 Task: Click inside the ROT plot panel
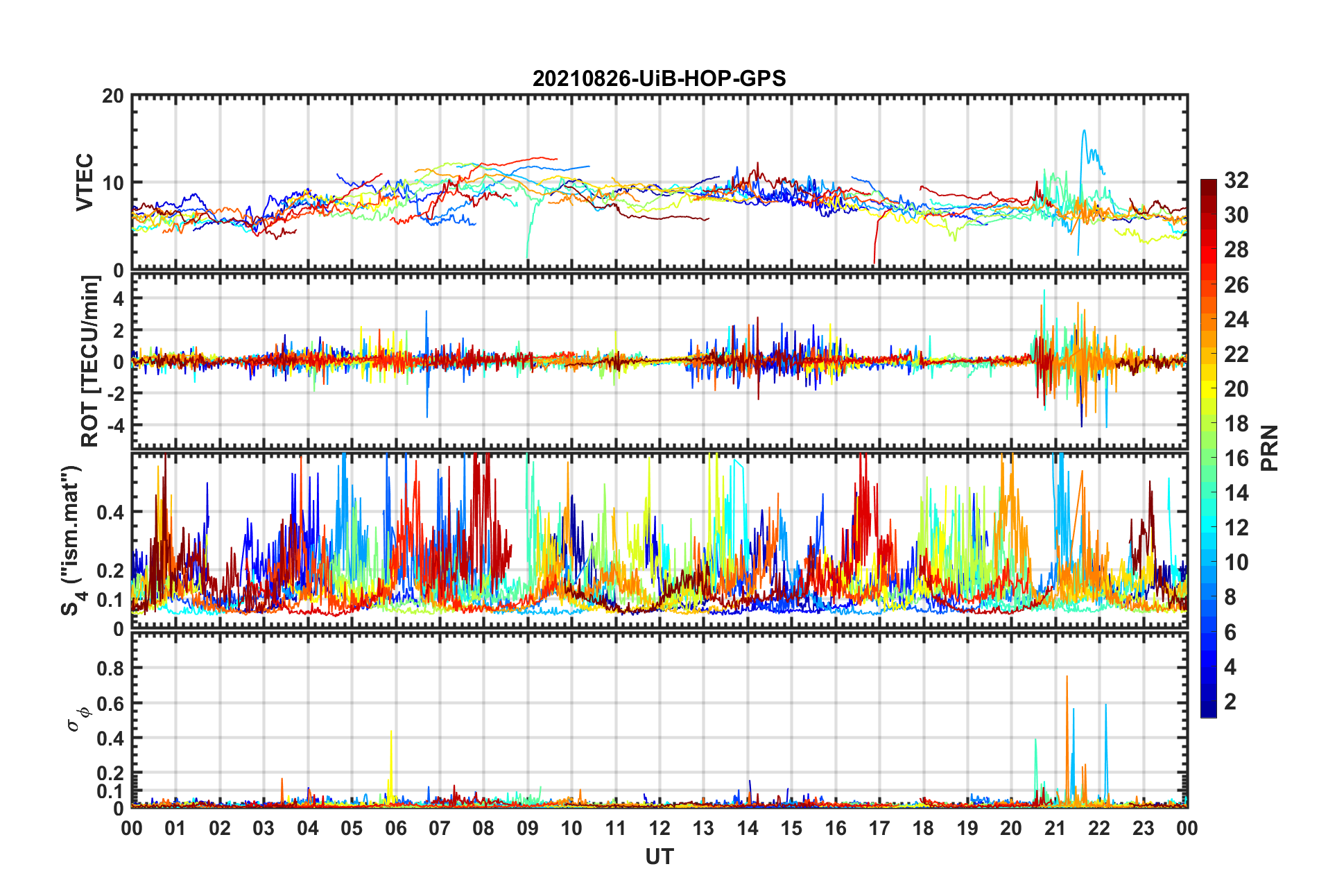point(659,361)
